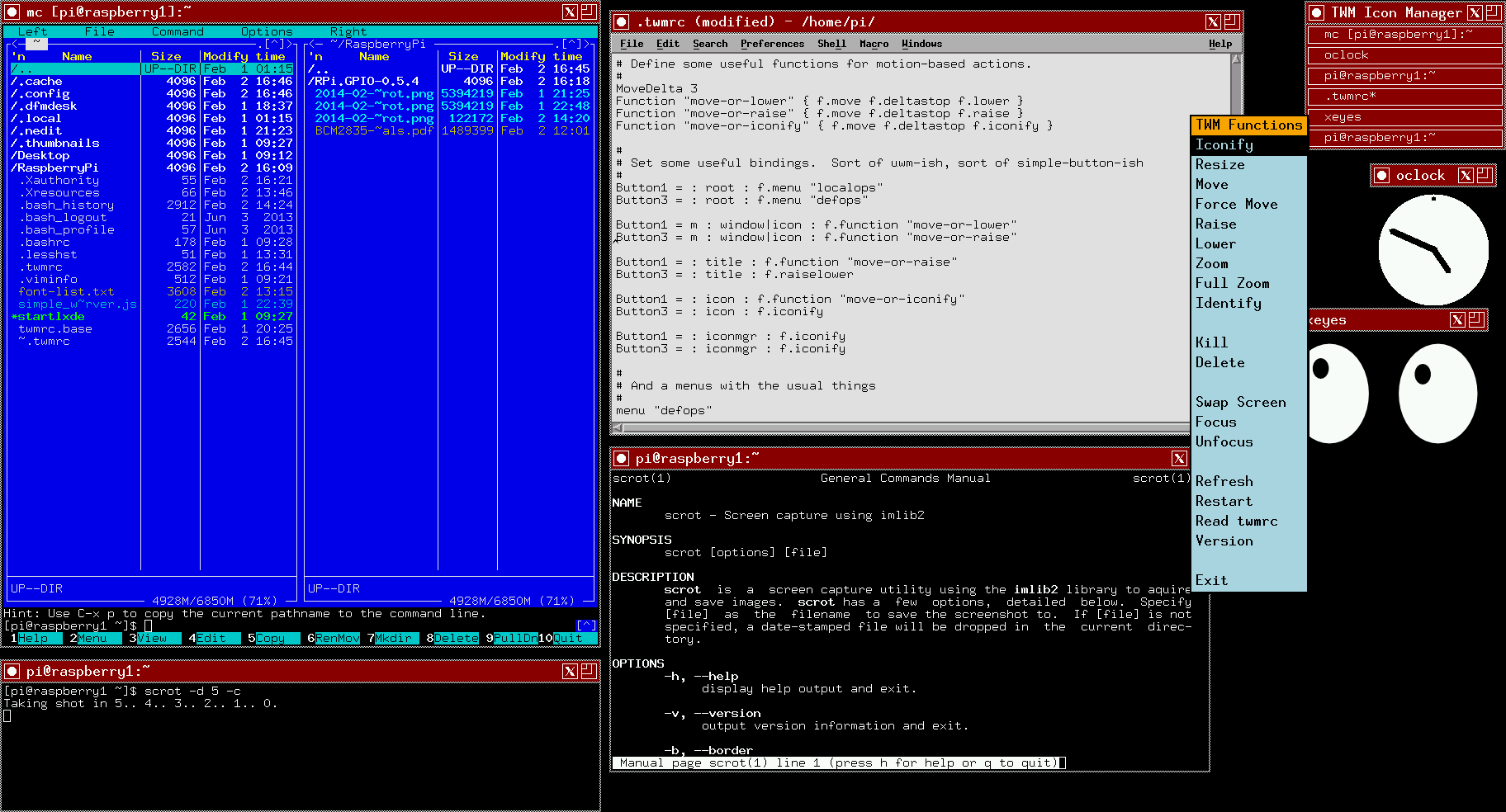The width and height of the screenshot is (1506, 812).
Task: Click resize icon on TWM Icon Manager titlebar
Action: tap(1494, 12)
